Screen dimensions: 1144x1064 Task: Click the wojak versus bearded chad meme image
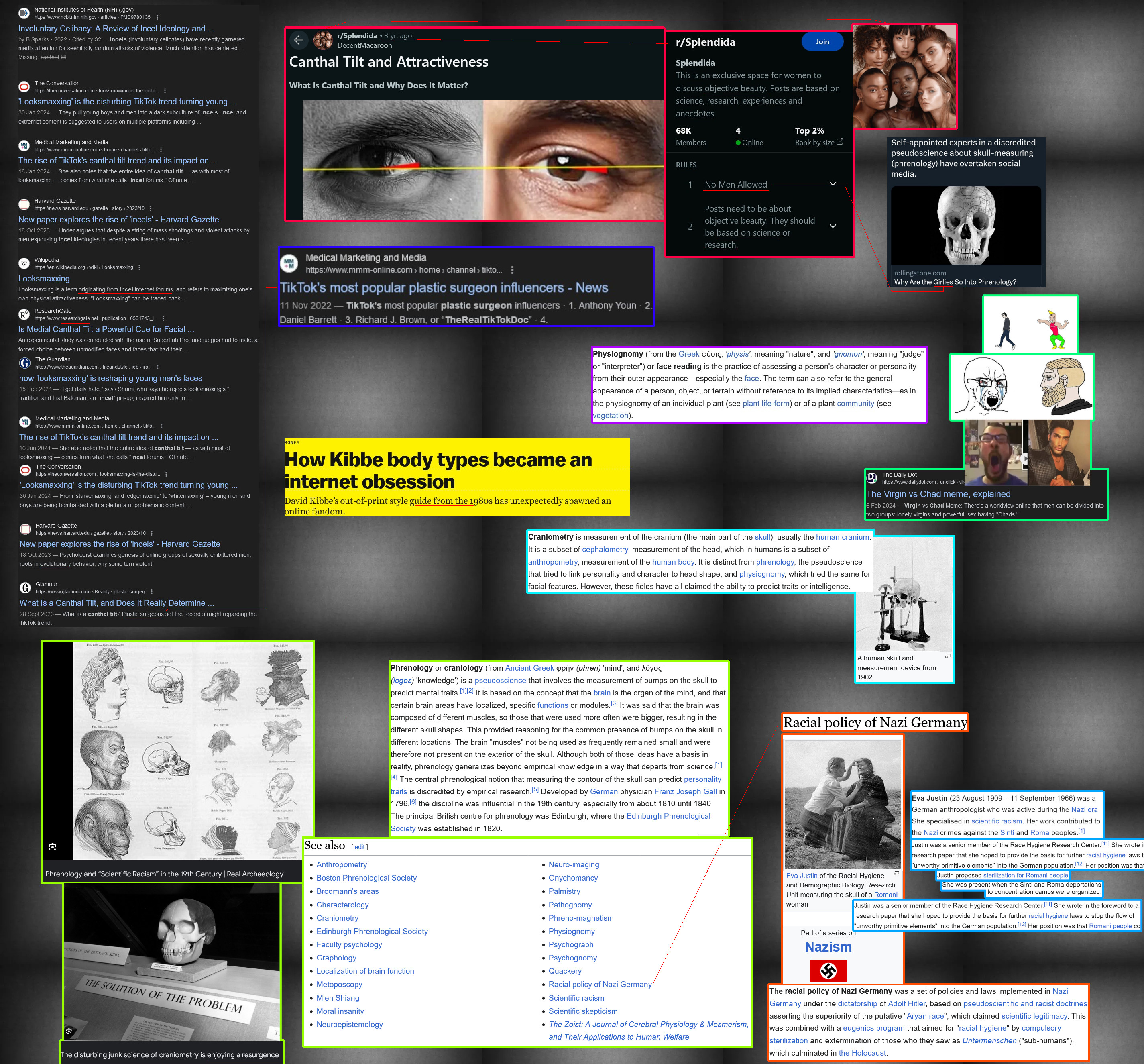coord(1022,386)
